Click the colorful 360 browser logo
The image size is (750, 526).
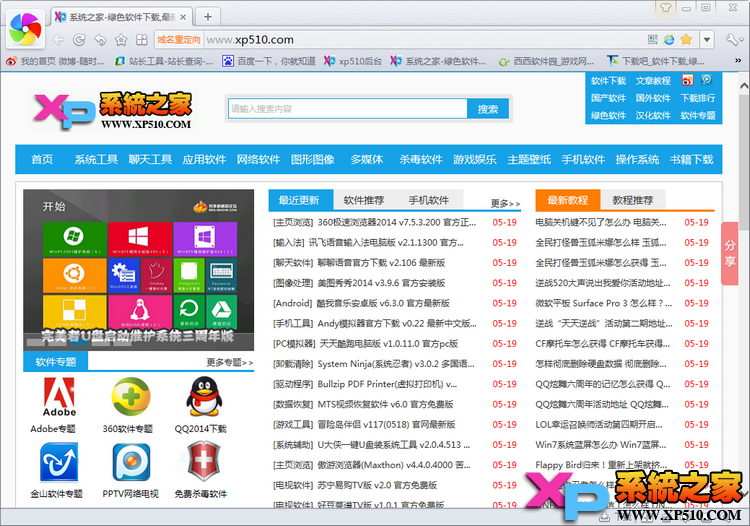click(x=25, y=29)
